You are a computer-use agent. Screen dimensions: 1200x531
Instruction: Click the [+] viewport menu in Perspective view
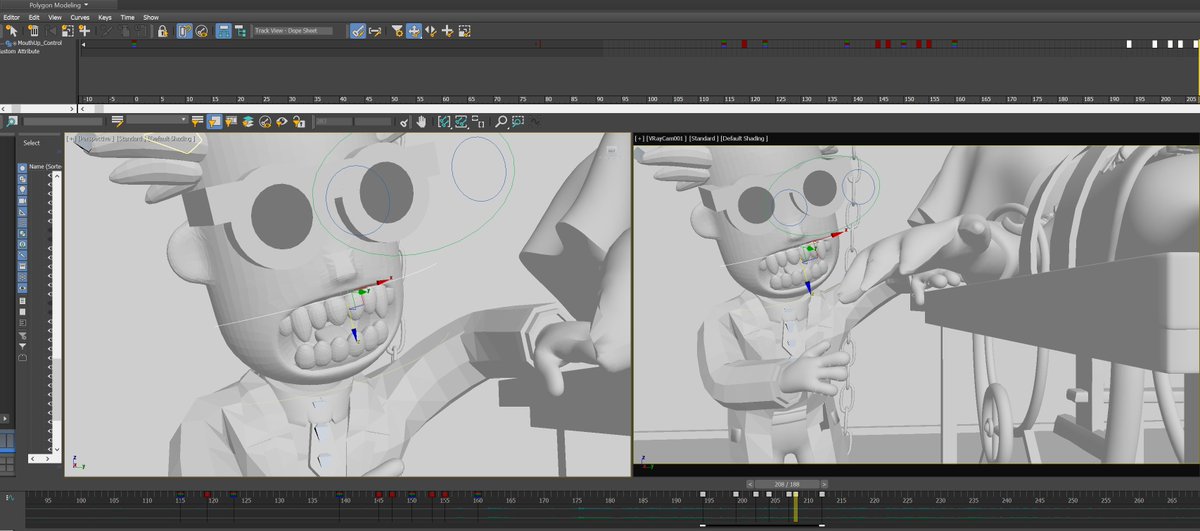point(70,138)
